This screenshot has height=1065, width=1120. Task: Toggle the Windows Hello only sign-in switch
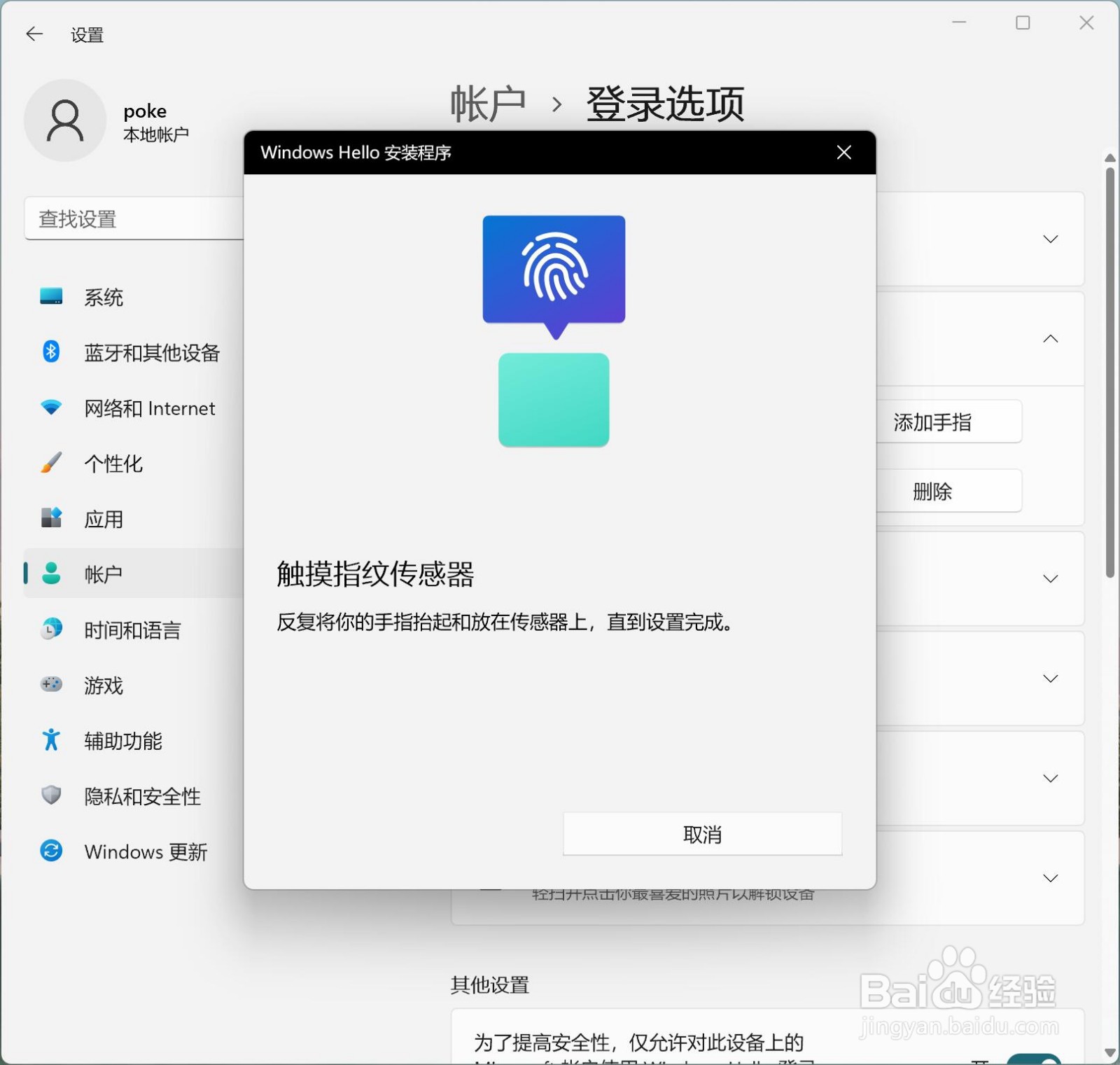[1034, 1059]
